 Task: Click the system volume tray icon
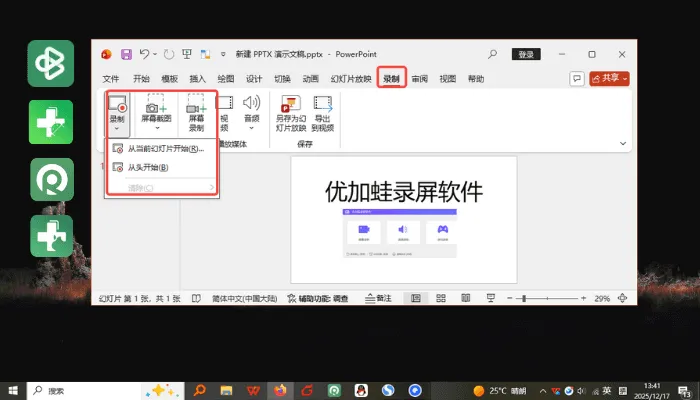582,391
